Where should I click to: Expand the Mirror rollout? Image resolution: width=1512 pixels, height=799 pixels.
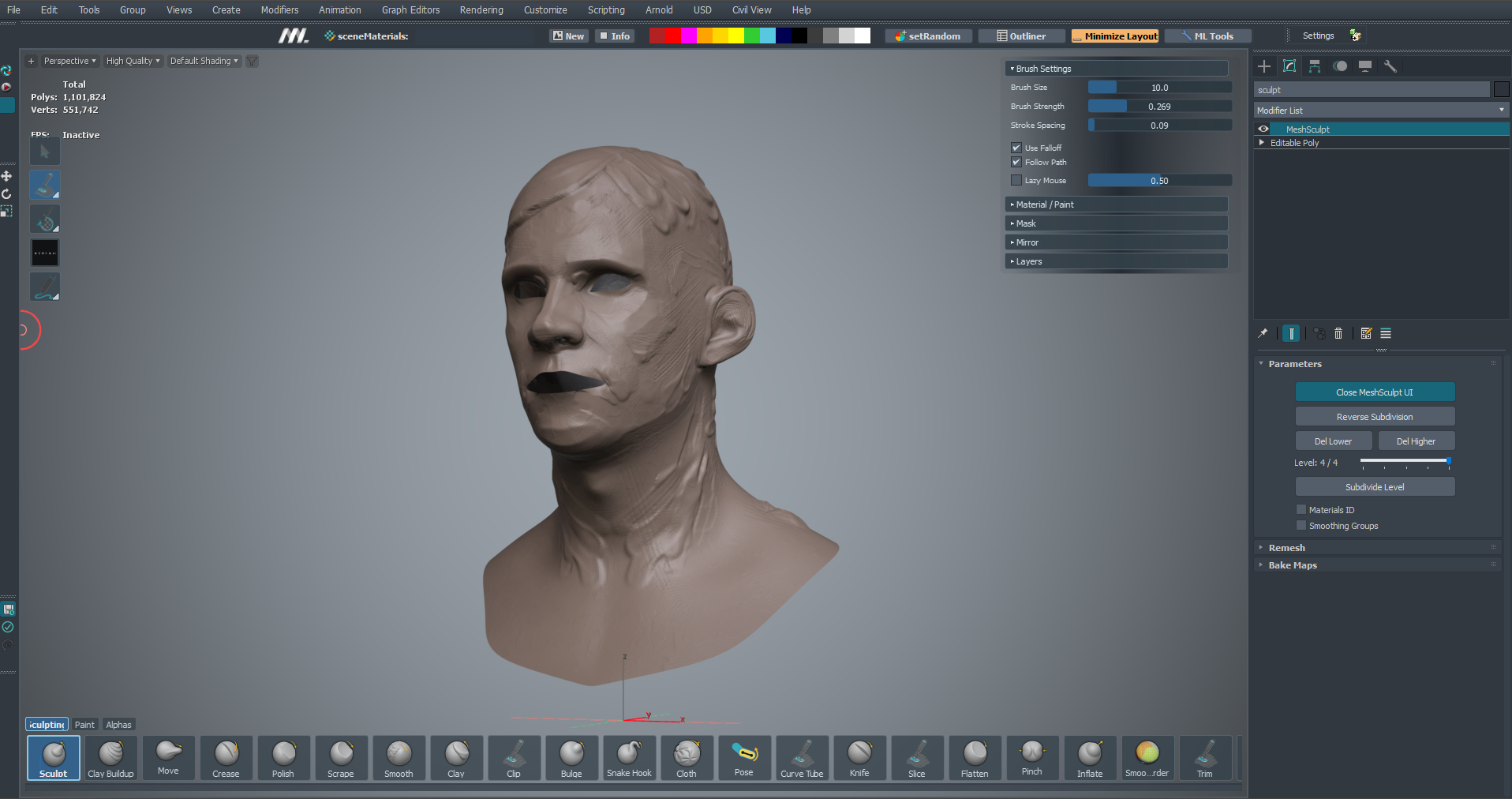click(x=1117, y=242)
